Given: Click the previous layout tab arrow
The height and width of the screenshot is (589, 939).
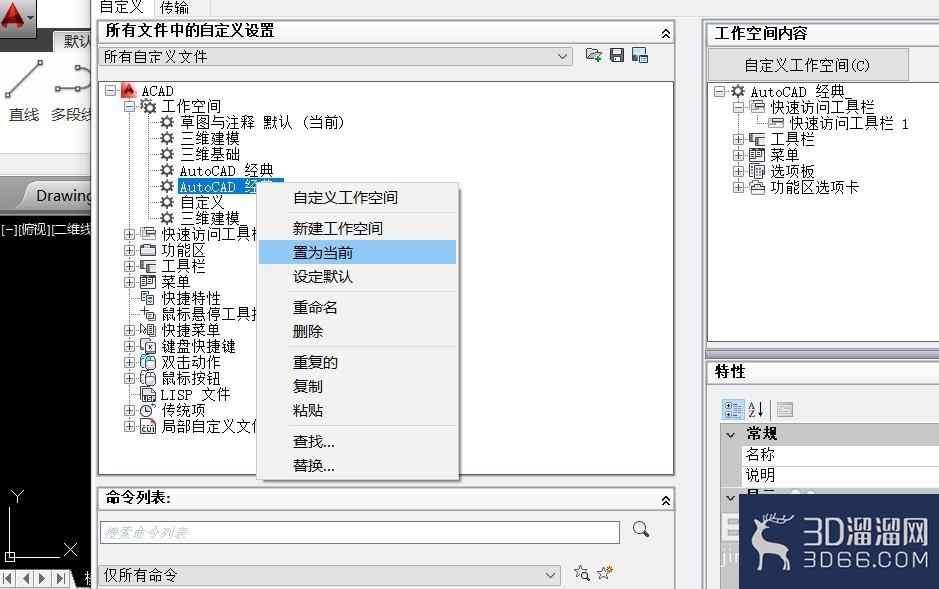Looking at the screenshot, I should pos(26,578).
